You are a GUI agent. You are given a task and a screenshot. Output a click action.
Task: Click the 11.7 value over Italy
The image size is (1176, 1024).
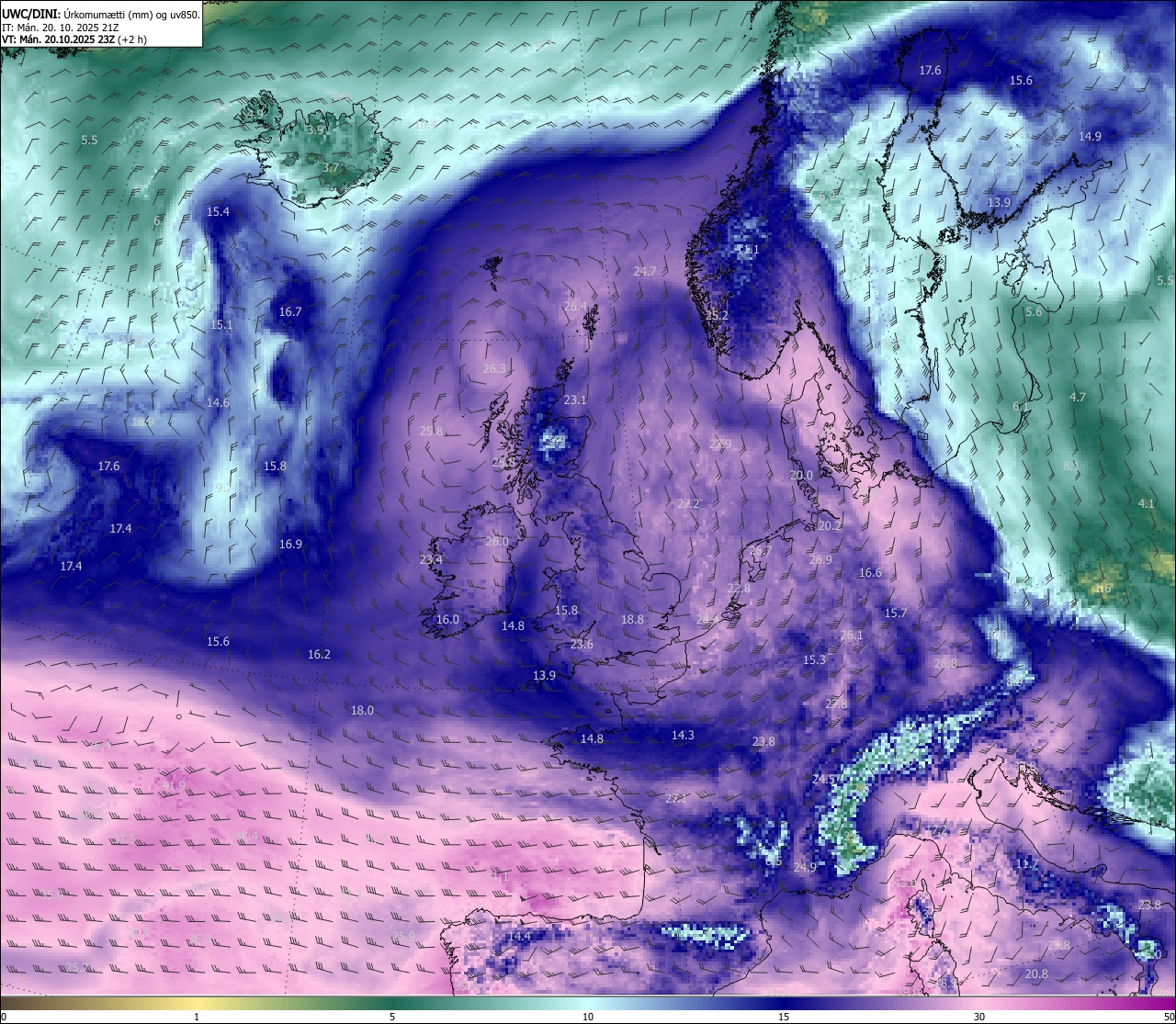(1027, 863)
